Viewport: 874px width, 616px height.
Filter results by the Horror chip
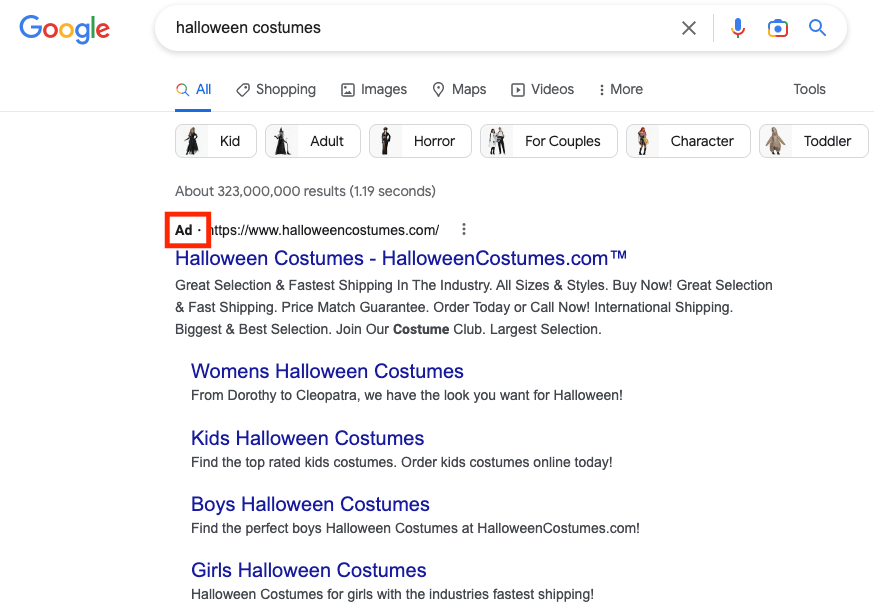click(x=420, y=141)
